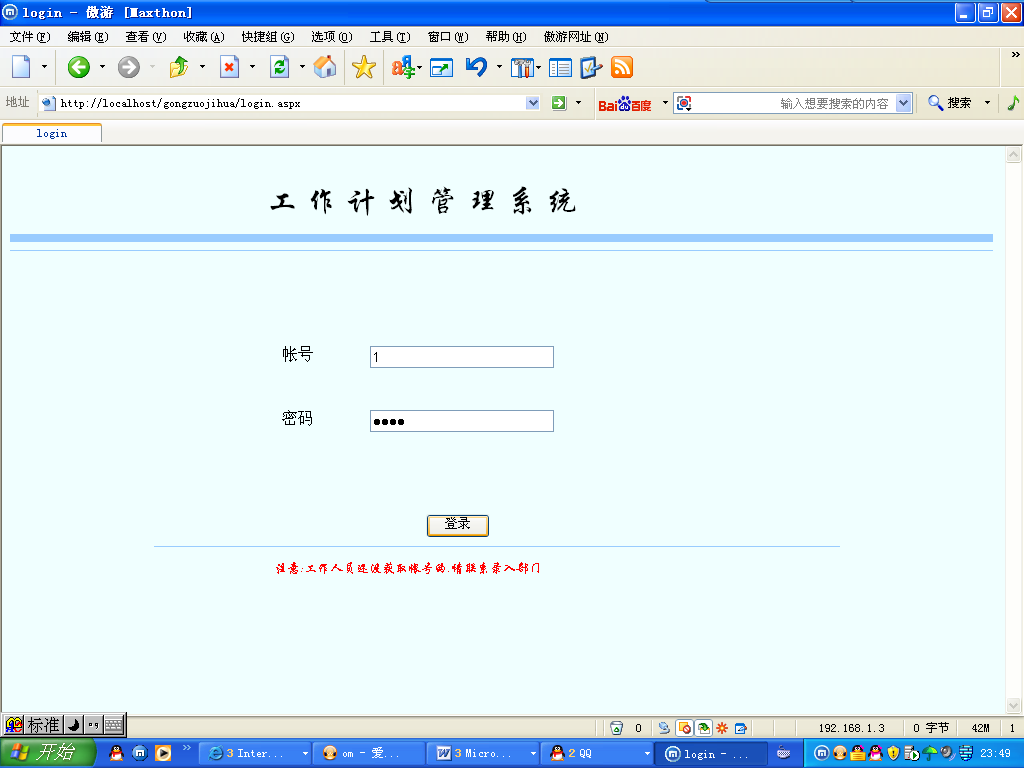
Task: Click the recycle bin icon in status bar
Action: tap(616, 728)
